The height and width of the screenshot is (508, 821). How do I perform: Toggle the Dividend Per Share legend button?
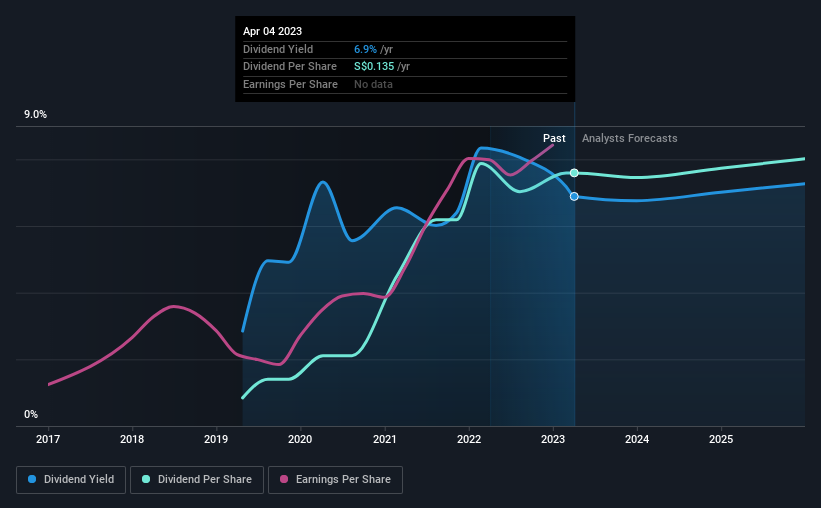tap(197, 480)
